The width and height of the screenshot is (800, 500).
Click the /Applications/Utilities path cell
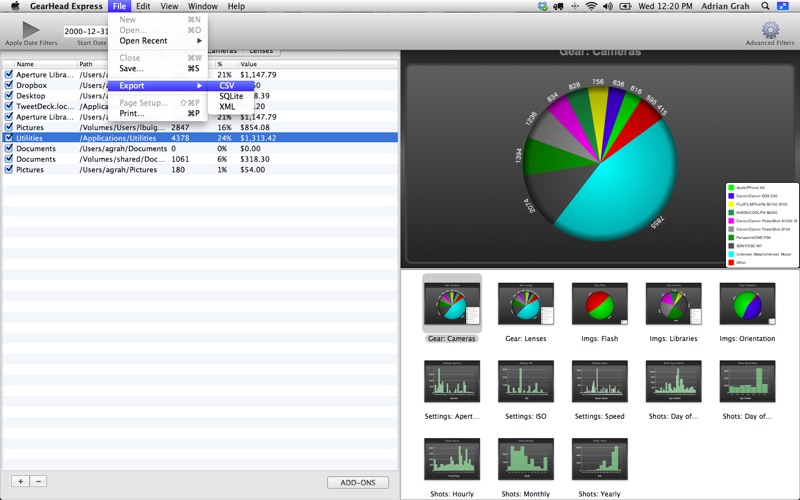coord(118,138)
